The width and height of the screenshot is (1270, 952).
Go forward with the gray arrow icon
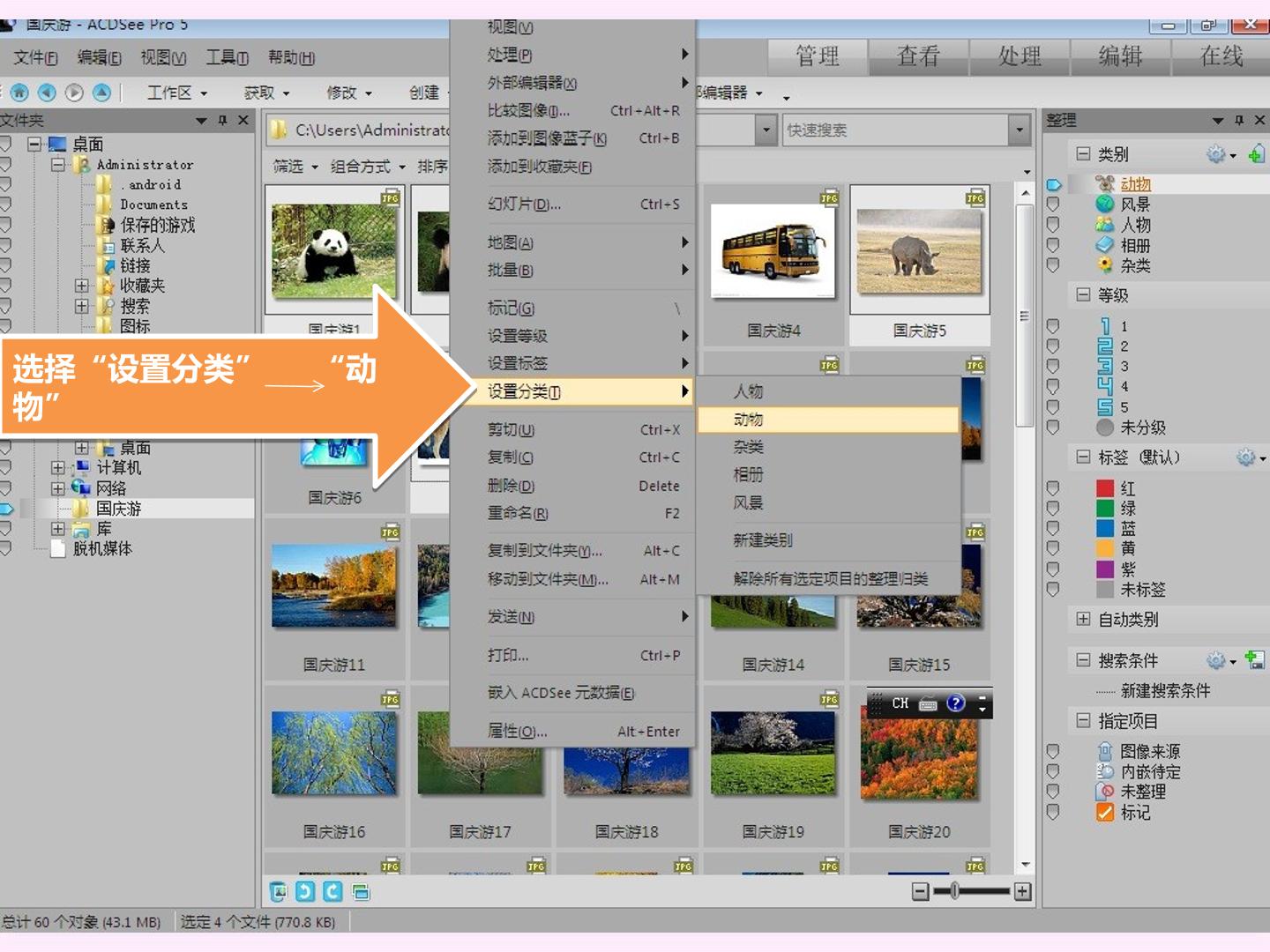[x=74, y=92]
